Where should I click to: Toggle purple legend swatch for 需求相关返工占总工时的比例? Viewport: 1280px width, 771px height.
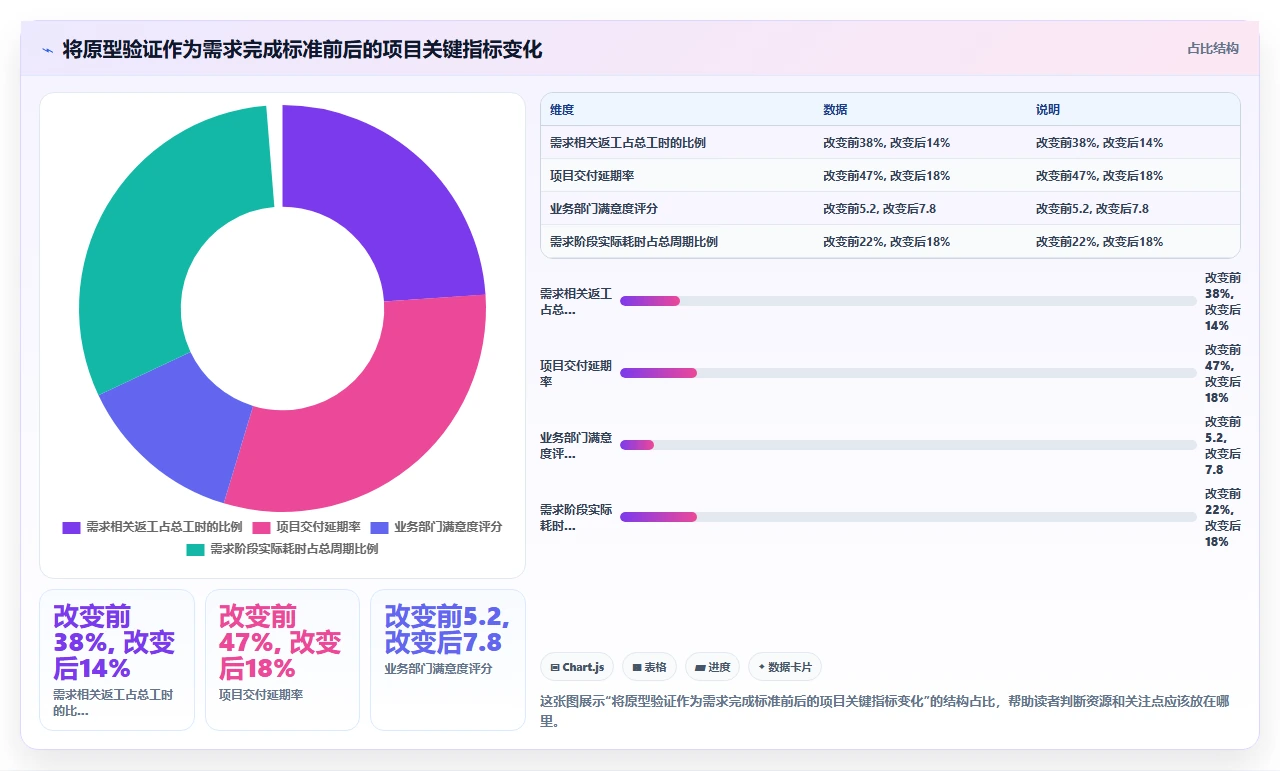(71, 527)
